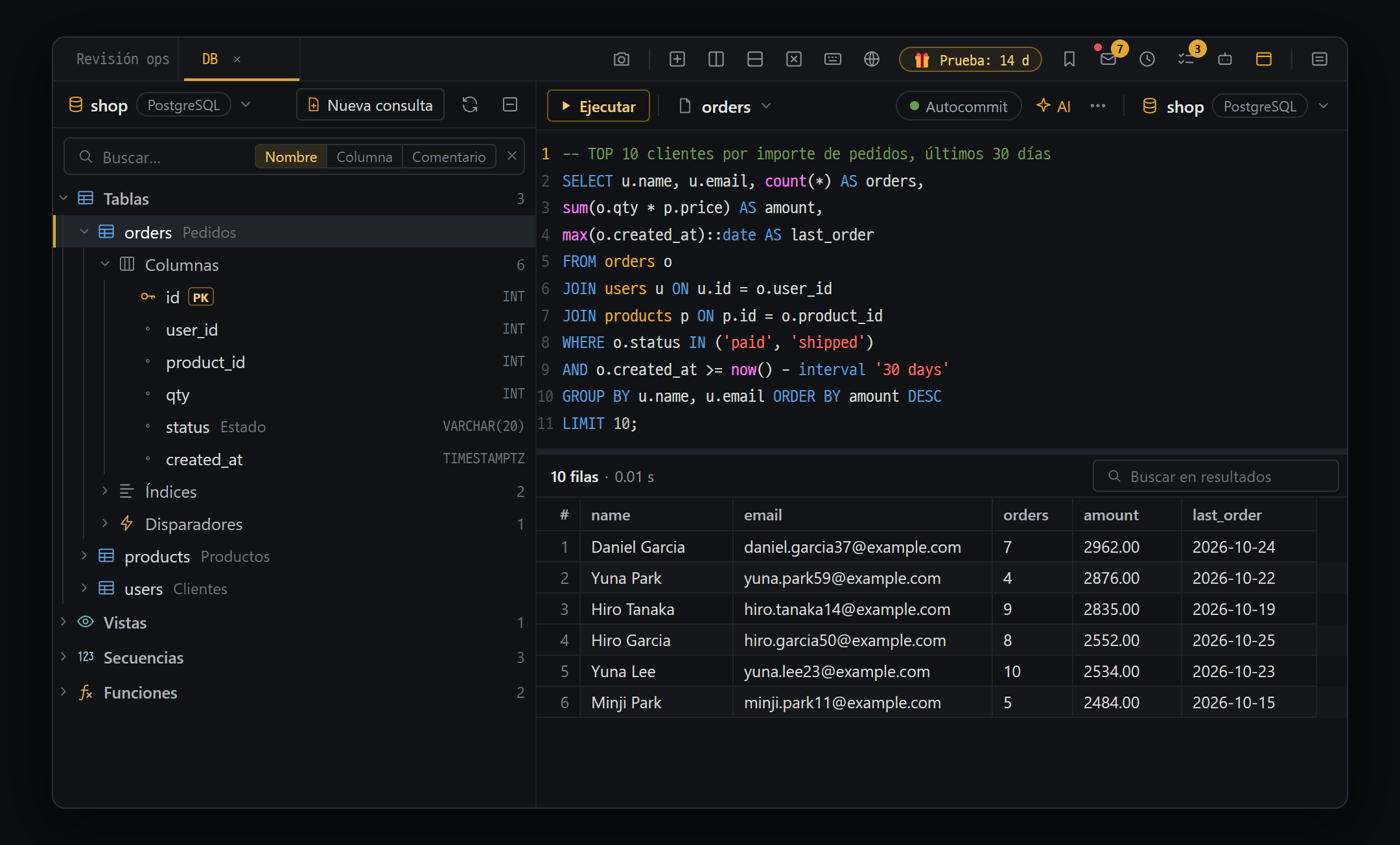Open the keyboard shortcuts icon

(x=832, y=60)
